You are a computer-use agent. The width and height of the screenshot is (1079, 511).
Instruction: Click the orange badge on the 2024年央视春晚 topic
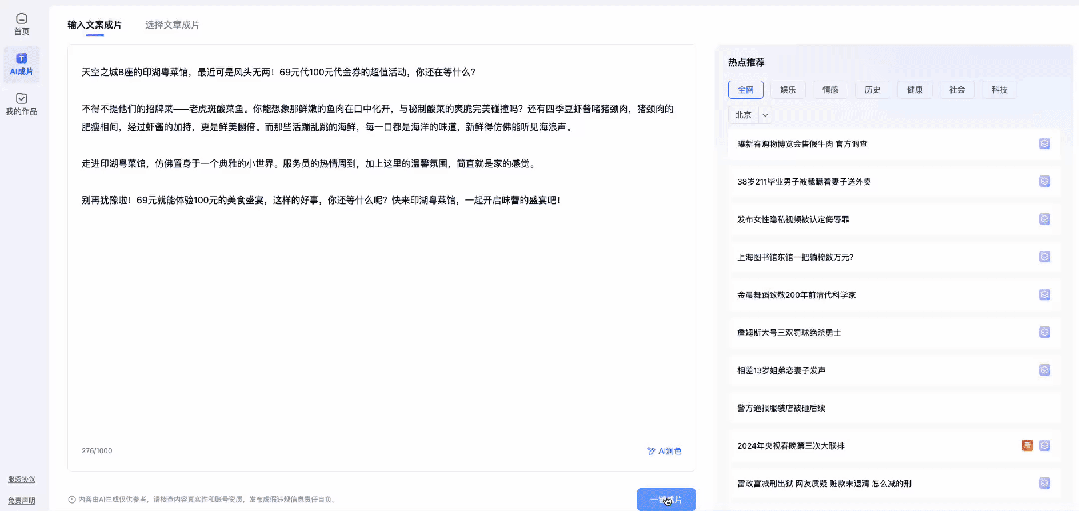coord(1027,445)
